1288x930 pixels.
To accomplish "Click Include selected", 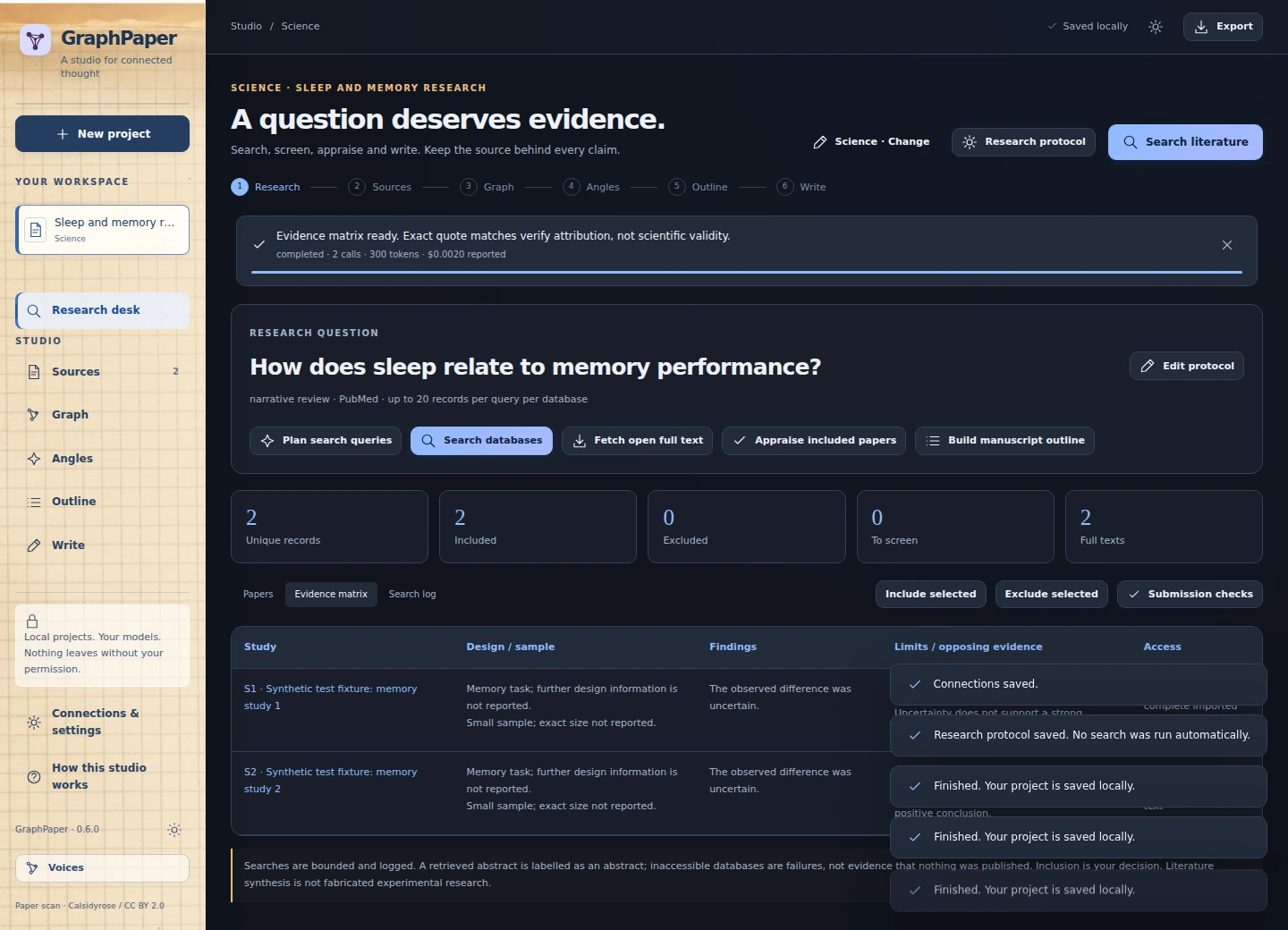I will (x=930, y=595).
